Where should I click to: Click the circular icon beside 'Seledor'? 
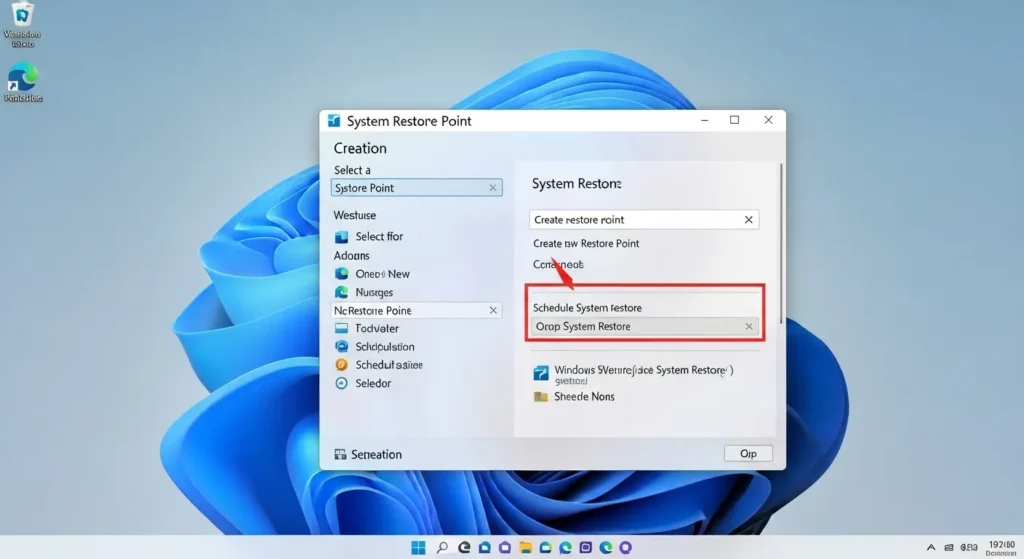[342, 383]
